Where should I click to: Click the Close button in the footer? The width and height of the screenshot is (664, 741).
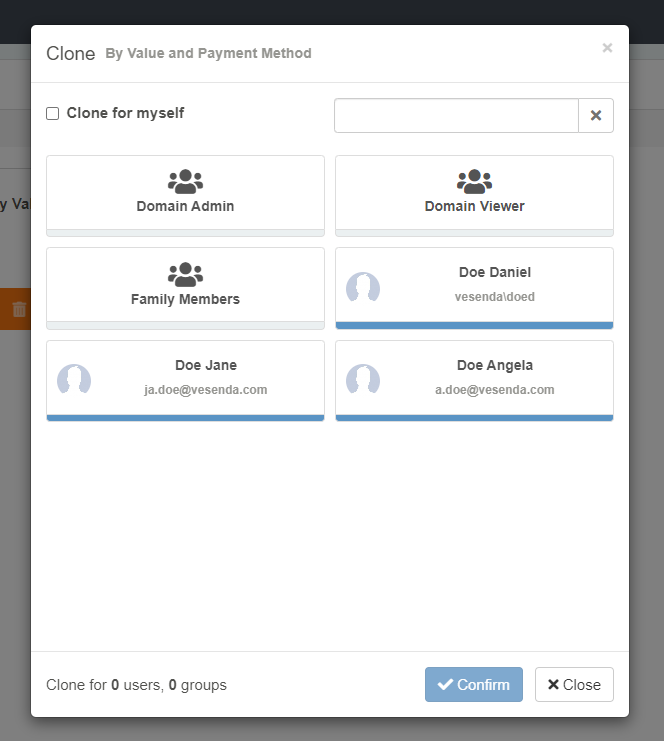[574, 685]
